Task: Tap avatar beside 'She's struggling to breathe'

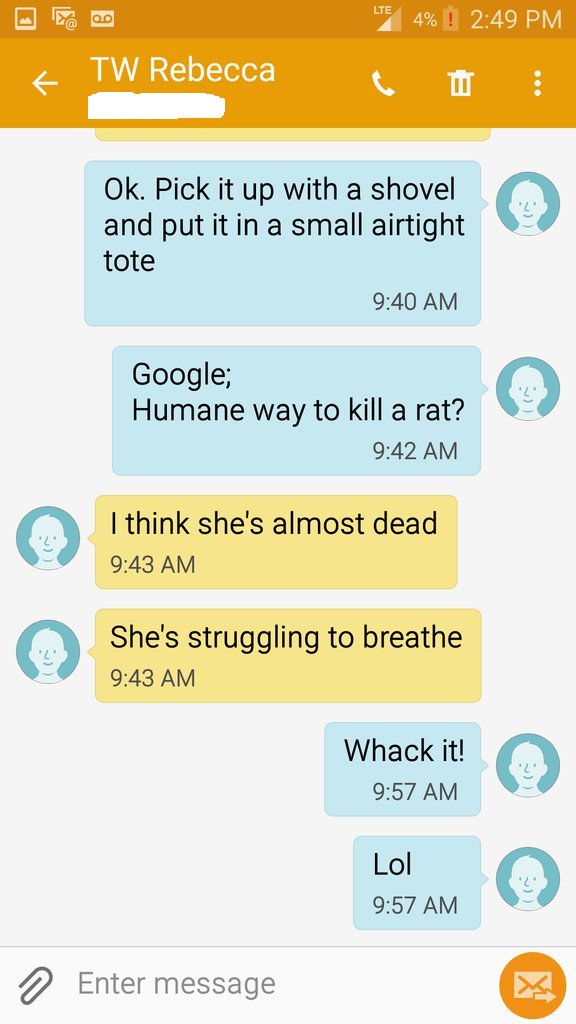Action: [x=48, y=652]
